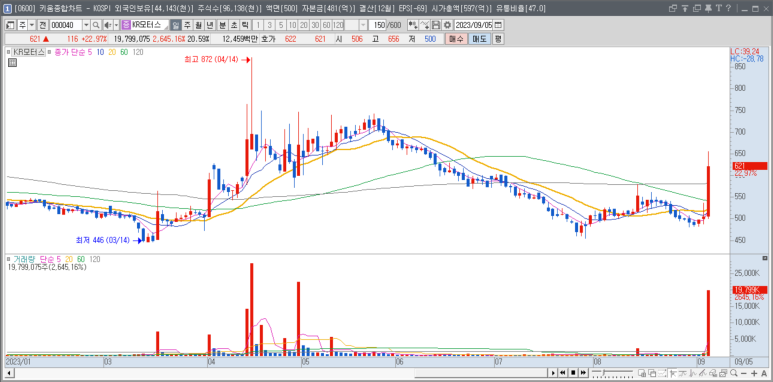
Task: Select the 월 monthly period button
Action: point(198,25)
